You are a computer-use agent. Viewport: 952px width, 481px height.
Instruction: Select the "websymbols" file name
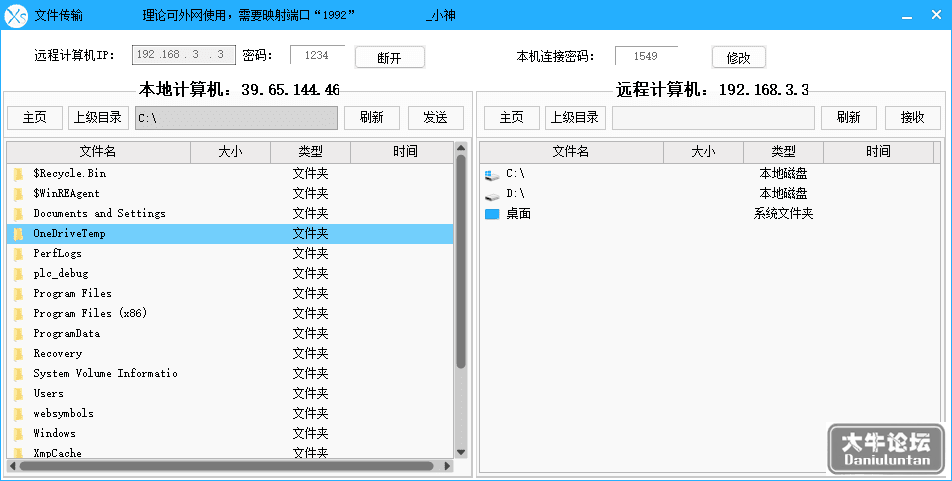[63, 413]
